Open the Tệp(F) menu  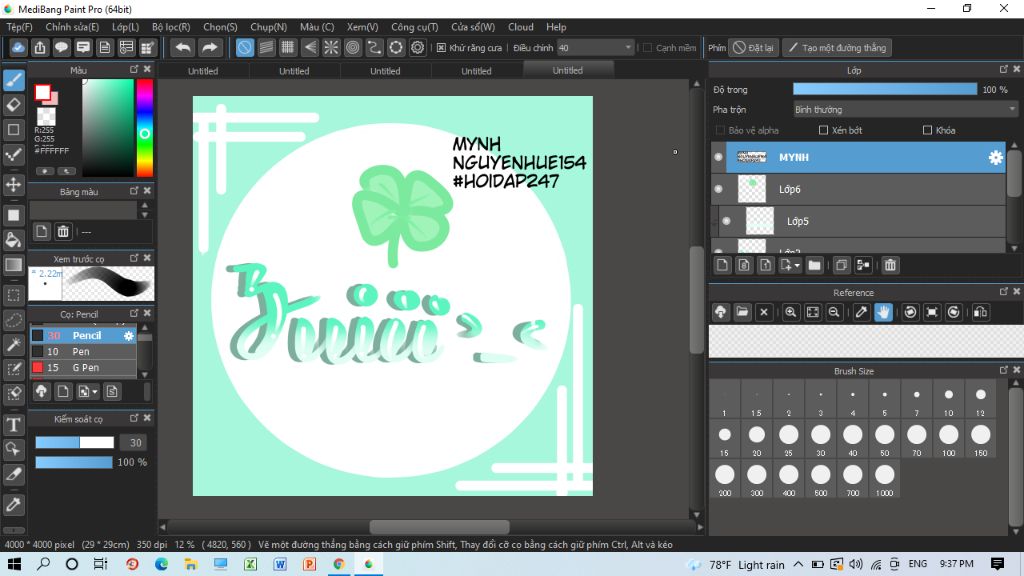pyautogui.click(x=20, y=27)
